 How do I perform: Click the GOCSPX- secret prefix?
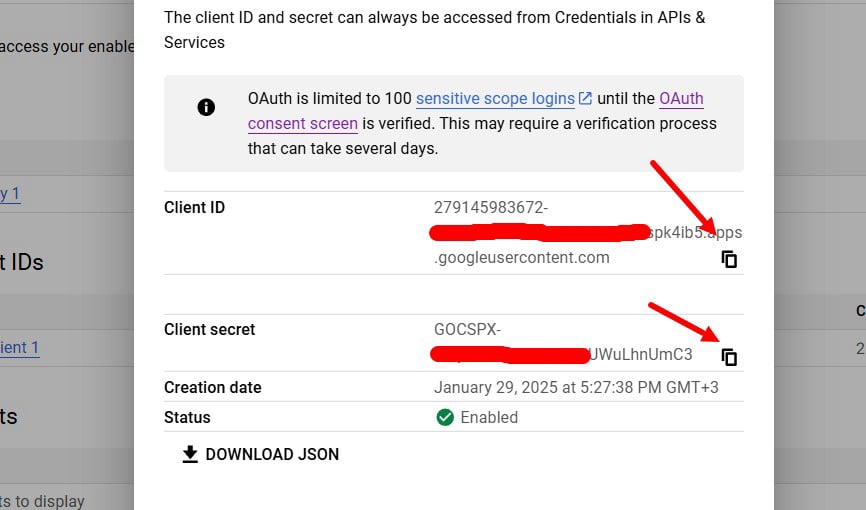click(467, 329)
